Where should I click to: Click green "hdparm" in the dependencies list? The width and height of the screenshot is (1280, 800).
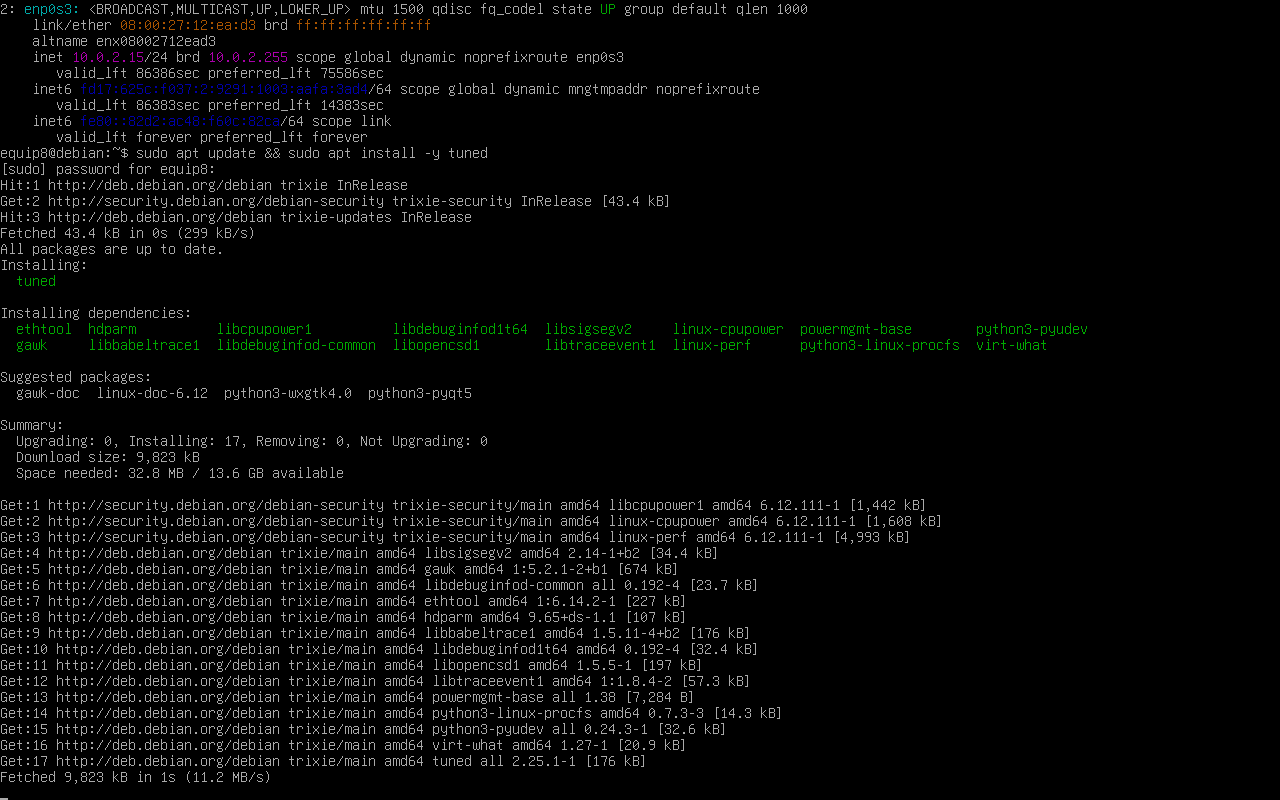pyautogui.click(x=112, y=329)
